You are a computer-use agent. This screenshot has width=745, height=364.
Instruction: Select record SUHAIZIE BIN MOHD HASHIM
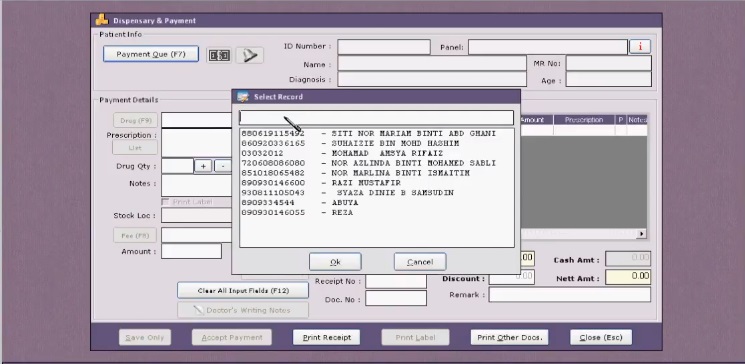click(x=376, y=143)
